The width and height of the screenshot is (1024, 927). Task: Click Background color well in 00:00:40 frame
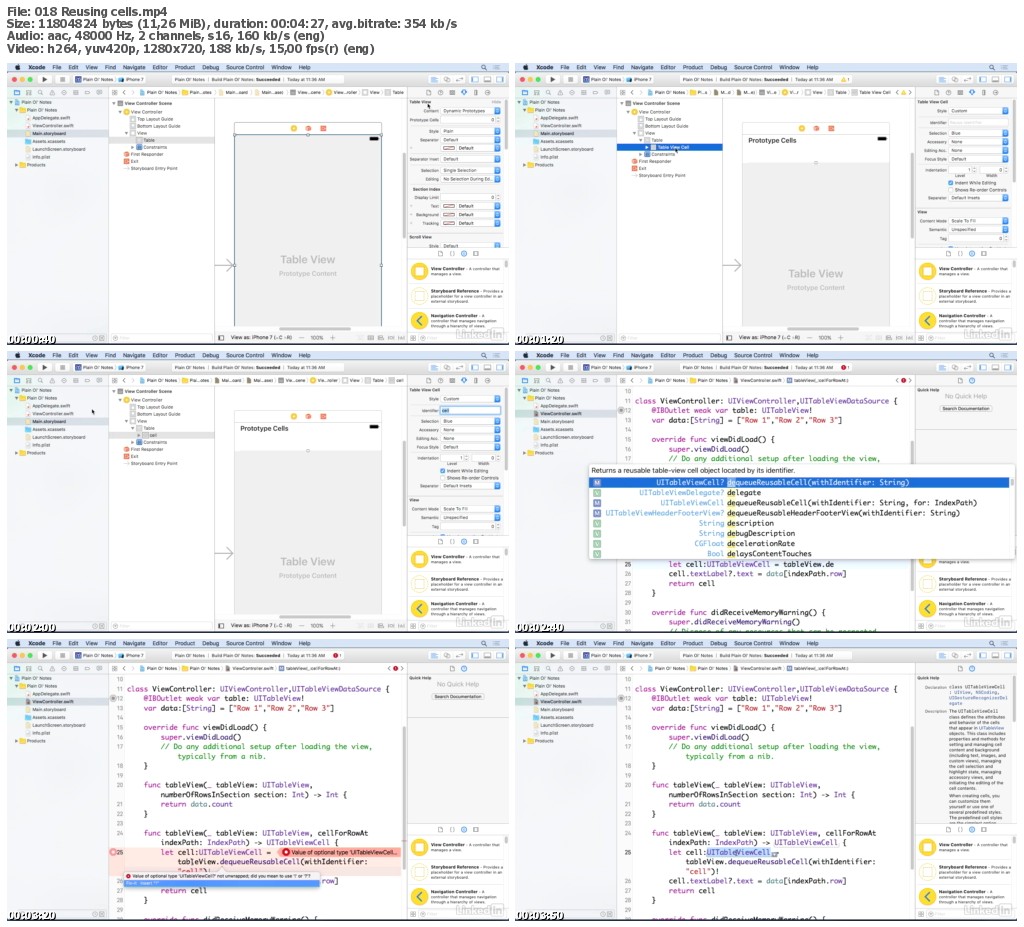tap(449, 214)
